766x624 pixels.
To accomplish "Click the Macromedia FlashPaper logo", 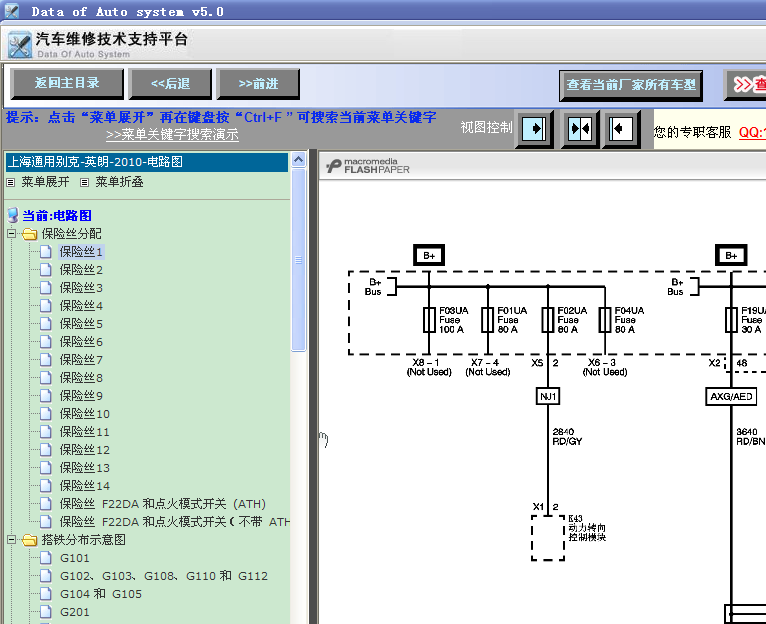I will [368, 166].
